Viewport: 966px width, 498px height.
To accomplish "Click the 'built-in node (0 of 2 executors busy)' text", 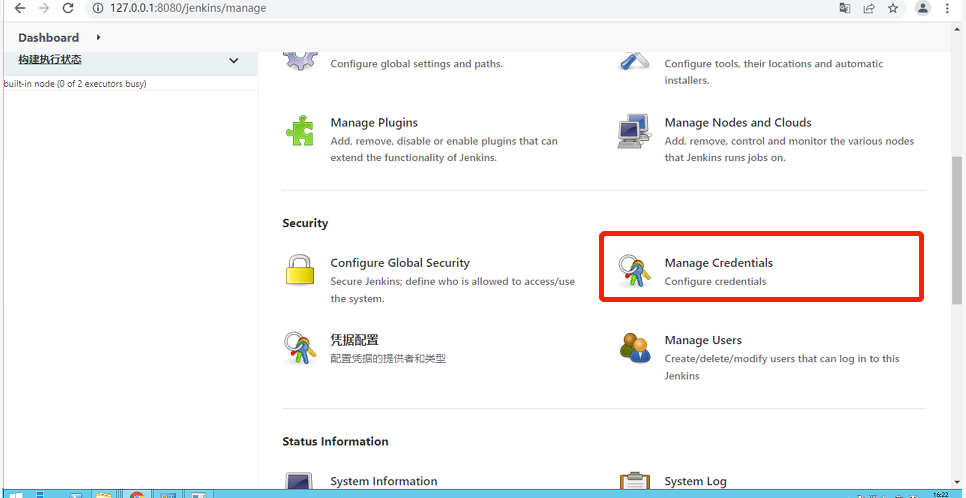I will (x=75, y=84).
